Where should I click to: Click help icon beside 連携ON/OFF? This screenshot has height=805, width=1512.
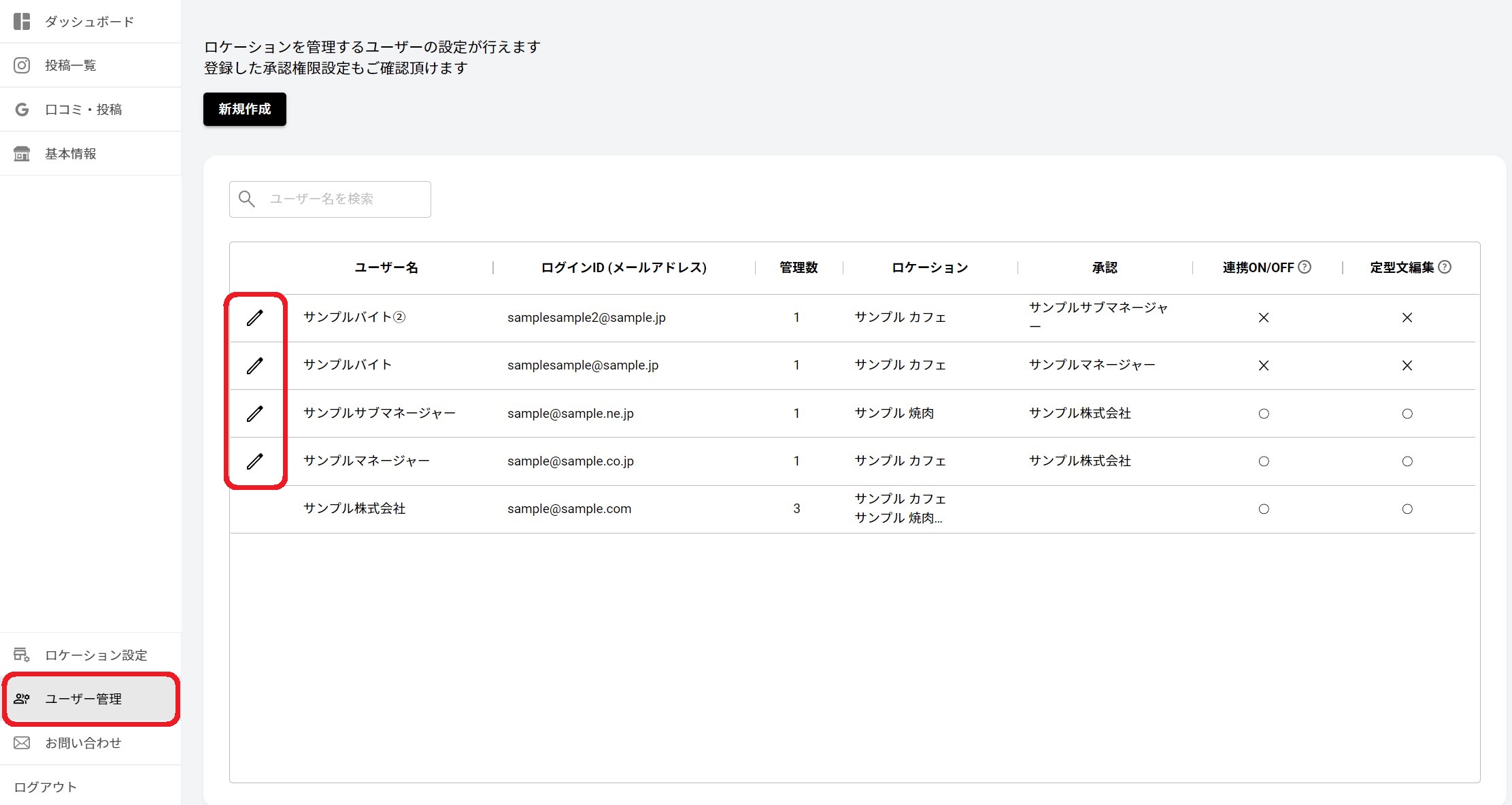click(x=1305, y=267)
